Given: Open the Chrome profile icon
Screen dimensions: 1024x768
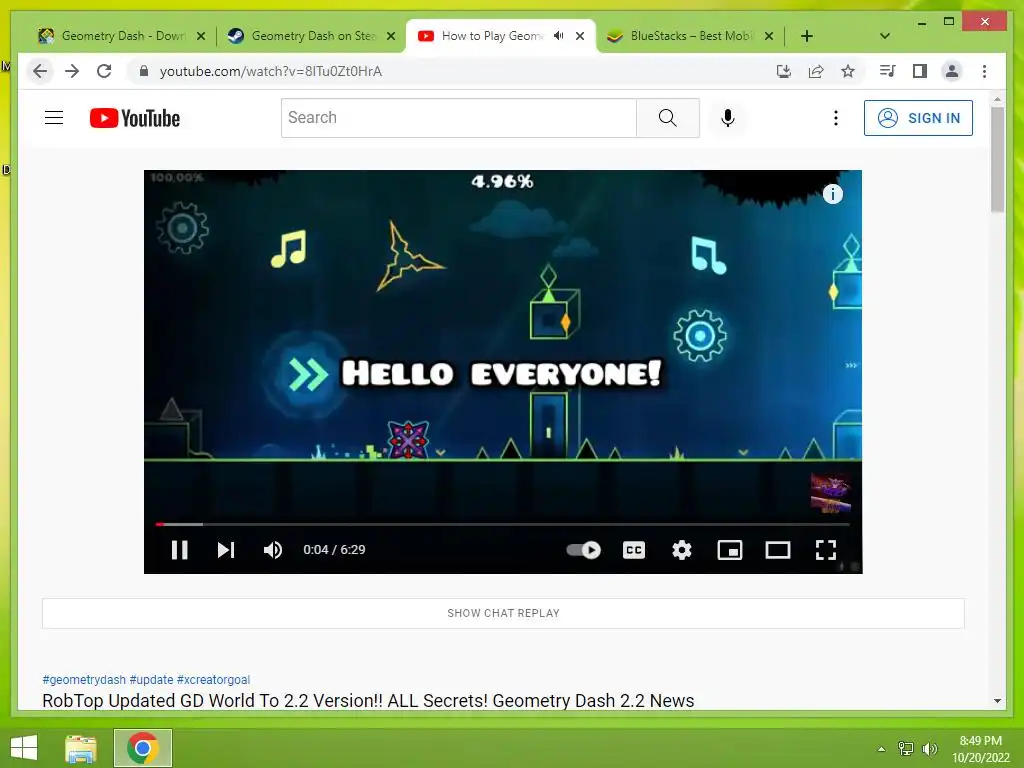Looking at the screenshot, I should (952, 71).
